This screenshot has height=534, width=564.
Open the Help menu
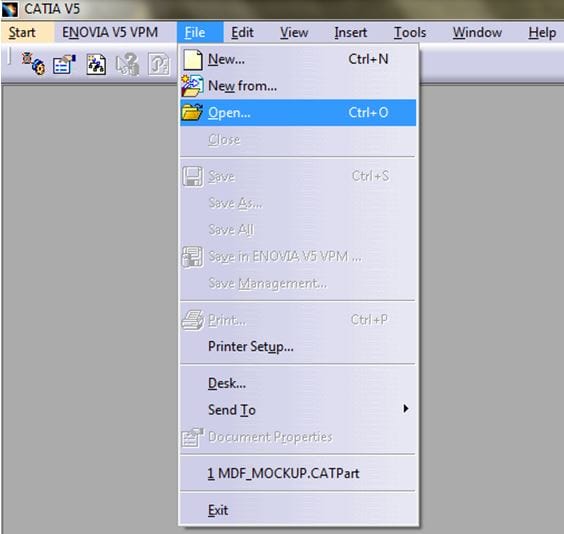click(542, 33)
